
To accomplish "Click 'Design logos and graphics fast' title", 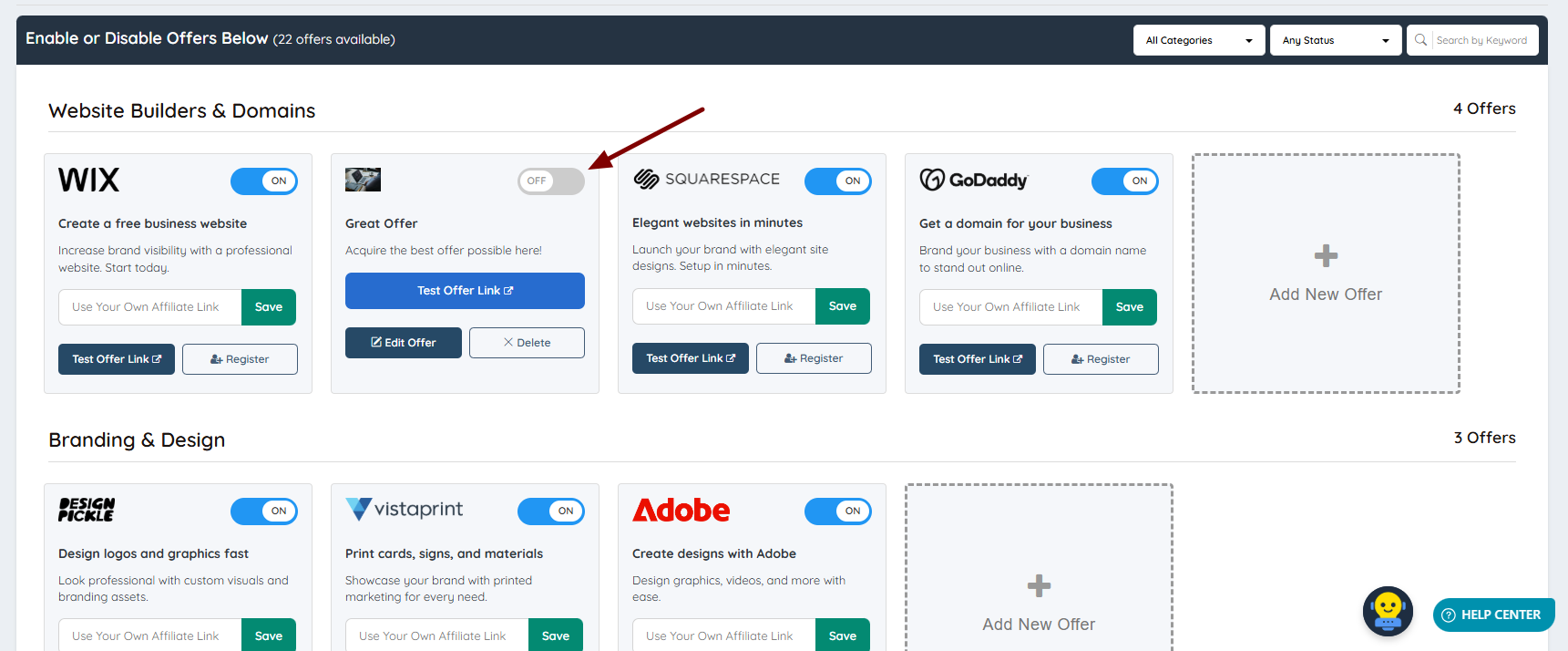I will coord(153,553).
